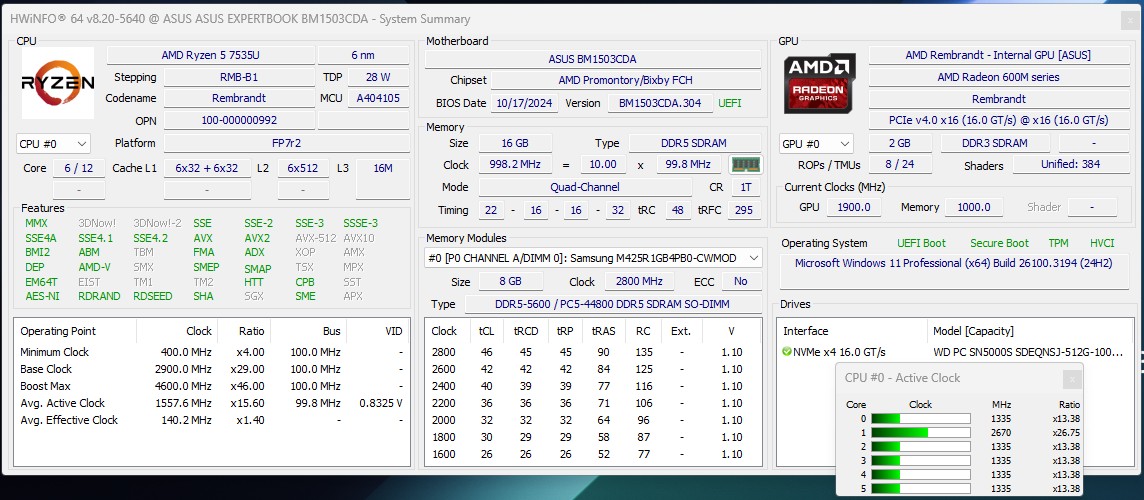Click the AMD Promontory/Bixby FCH chipset field
Screen dimensions: 1144x500
626,80
